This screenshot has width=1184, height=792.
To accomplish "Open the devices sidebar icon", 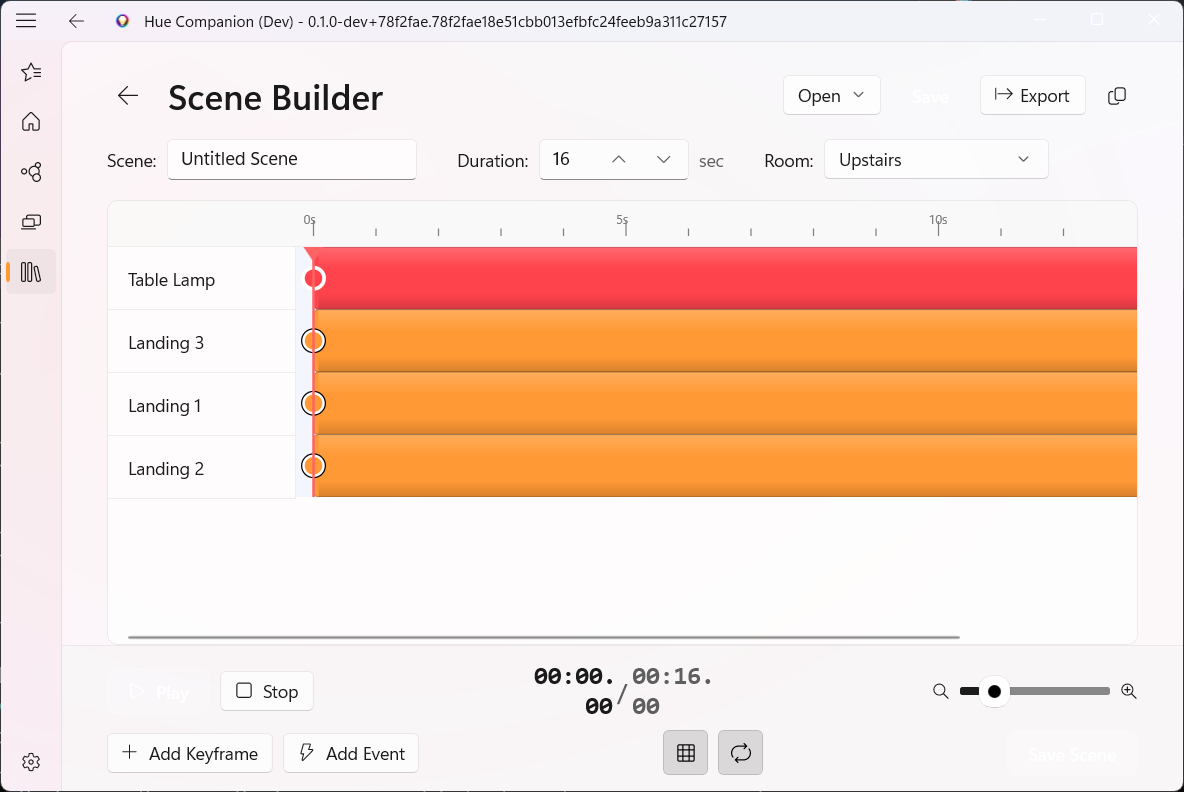I will 31,222.
